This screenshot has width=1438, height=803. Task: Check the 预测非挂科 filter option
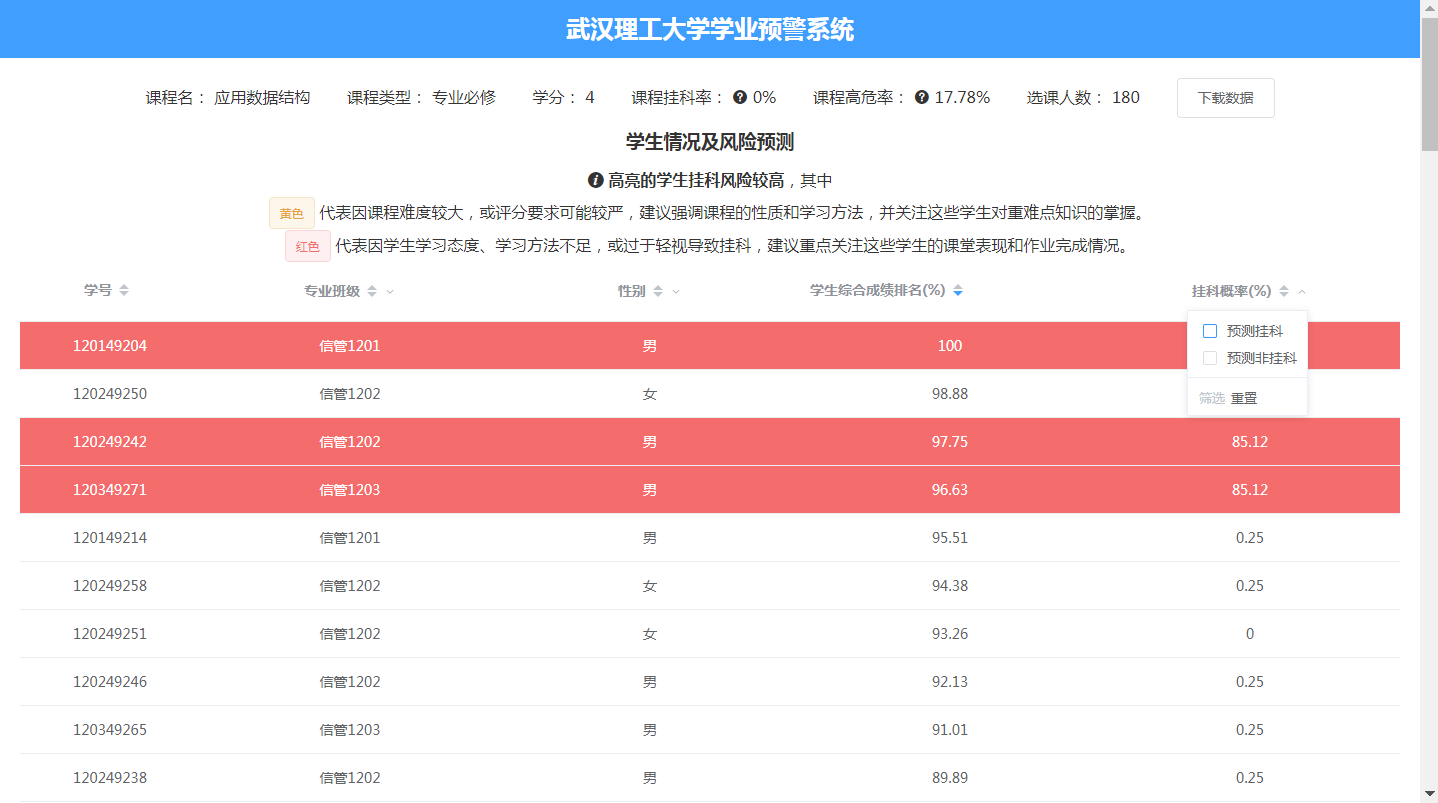[x=1210, y=358]
